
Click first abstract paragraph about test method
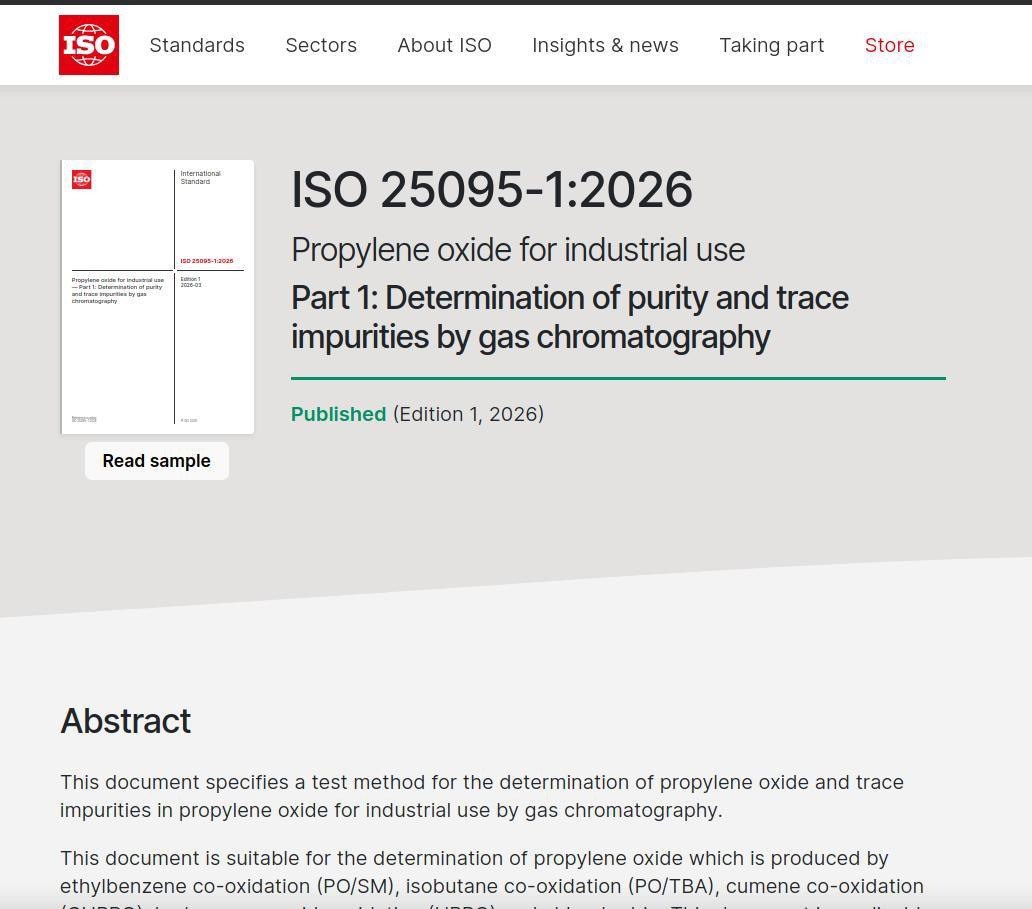(x=482, y=796)
